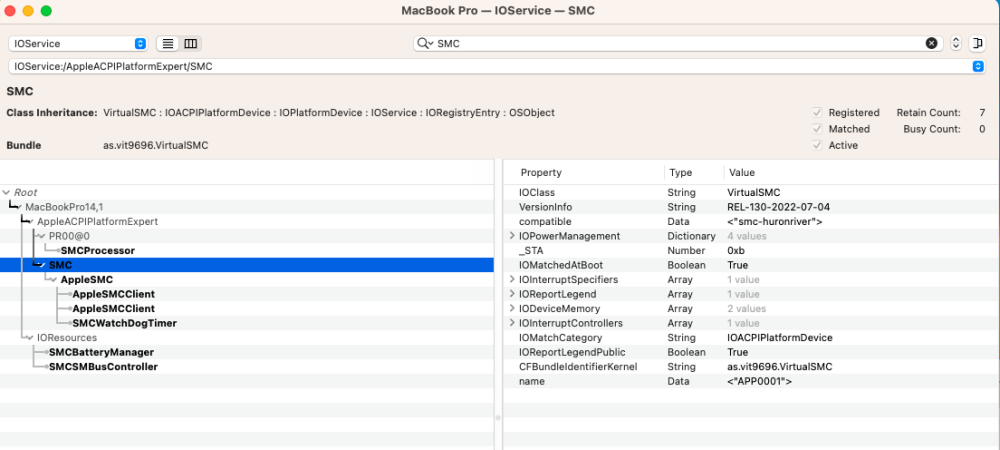
Task: Select SMCProcessor in the tree
Action: [98, 250]
